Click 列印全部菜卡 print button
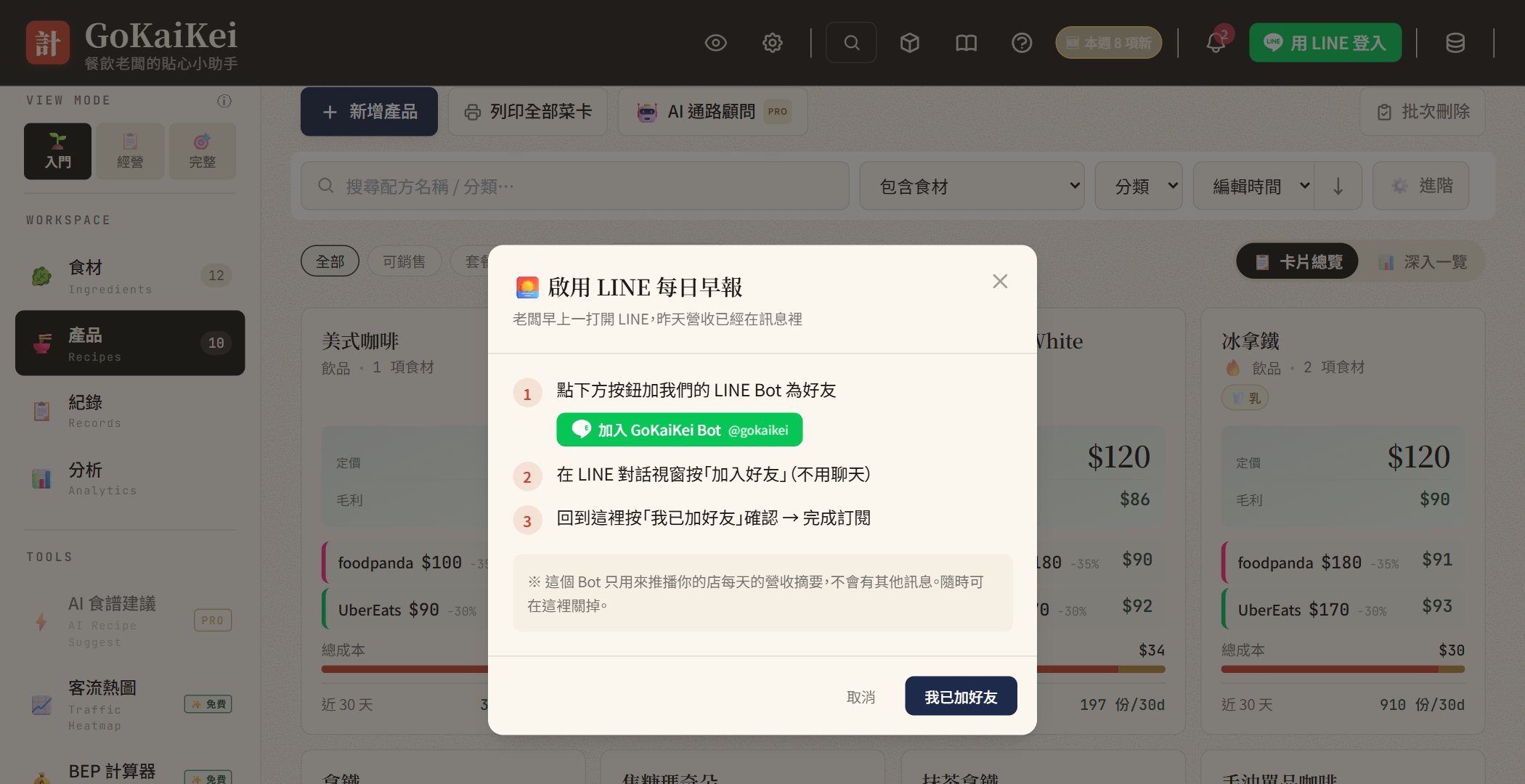 coord(528,112)
